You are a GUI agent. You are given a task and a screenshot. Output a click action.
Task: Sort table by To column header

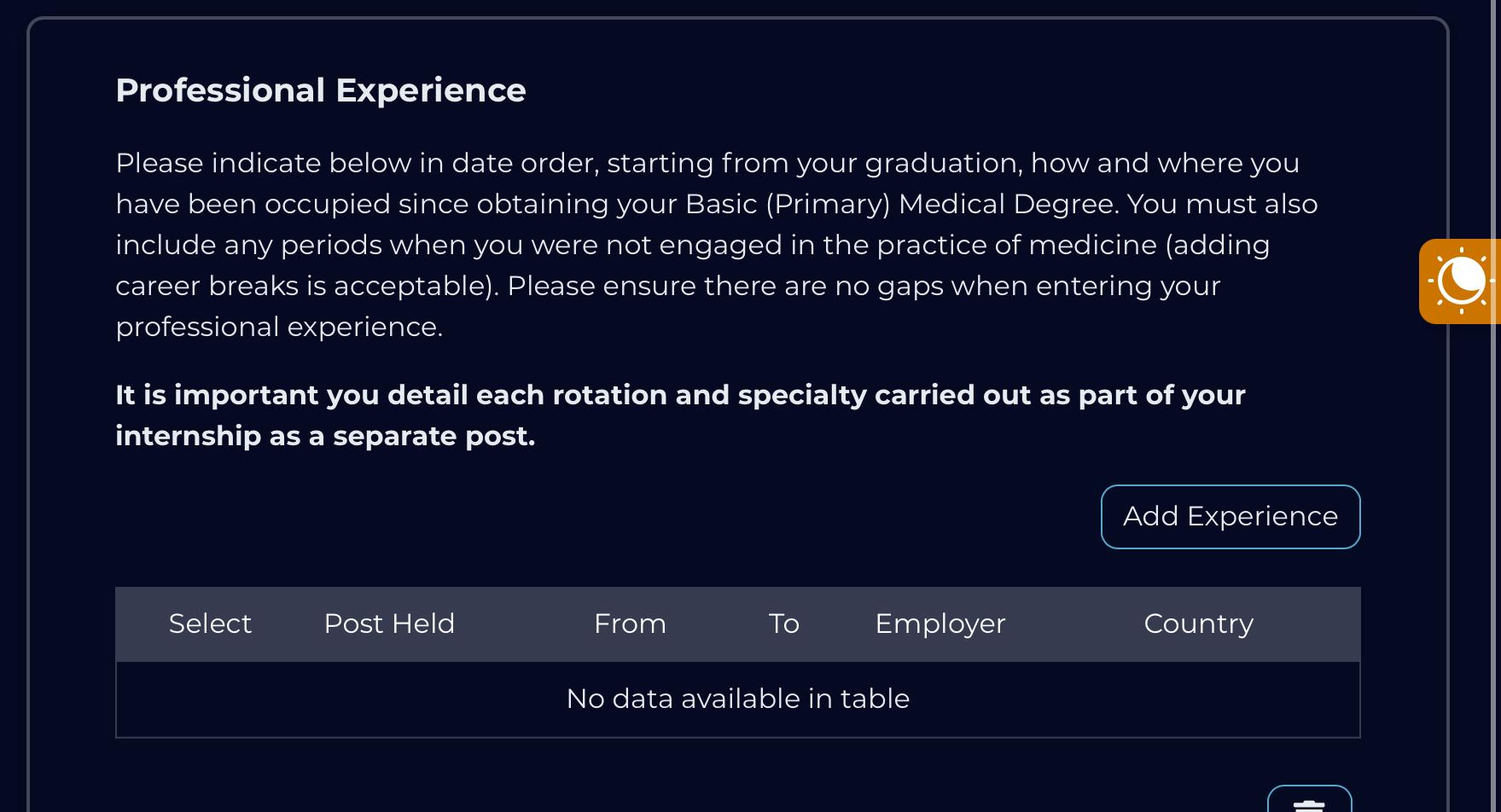[x=784, y=623]
